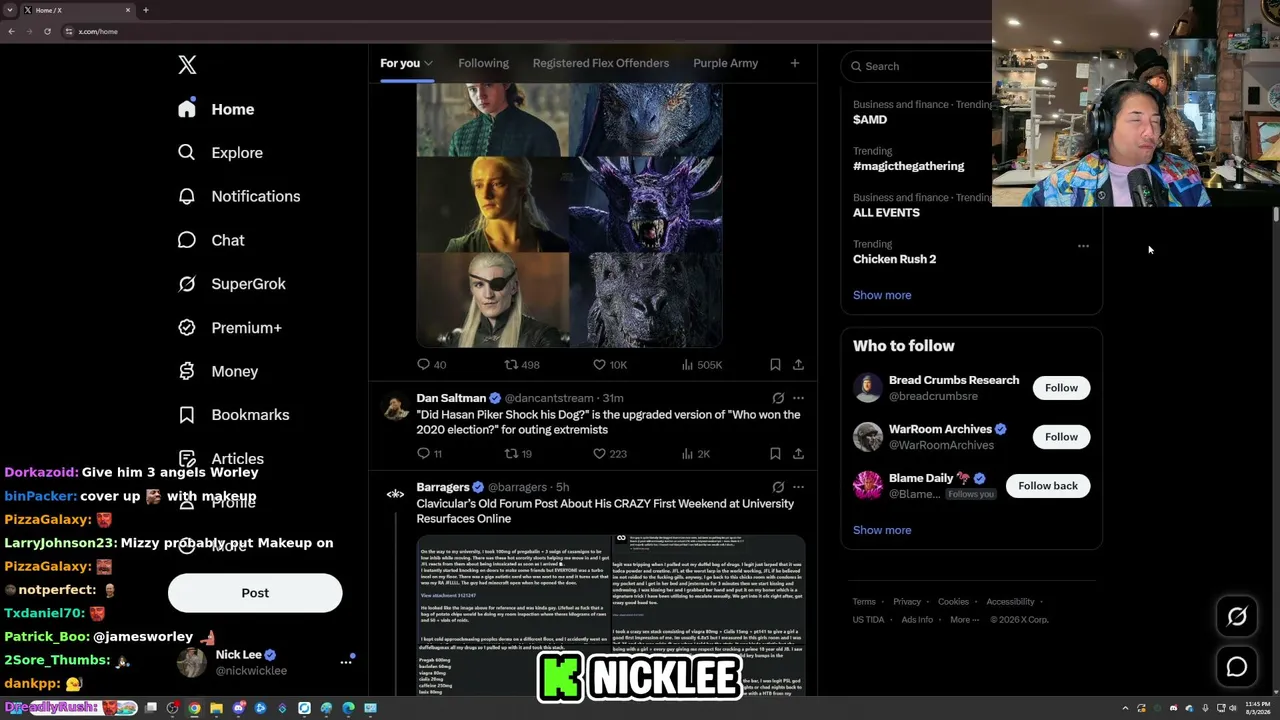This screenshot has width=1280, height=720.
Task: Expand the For you dropdown arrow
Action: (428, 64)
